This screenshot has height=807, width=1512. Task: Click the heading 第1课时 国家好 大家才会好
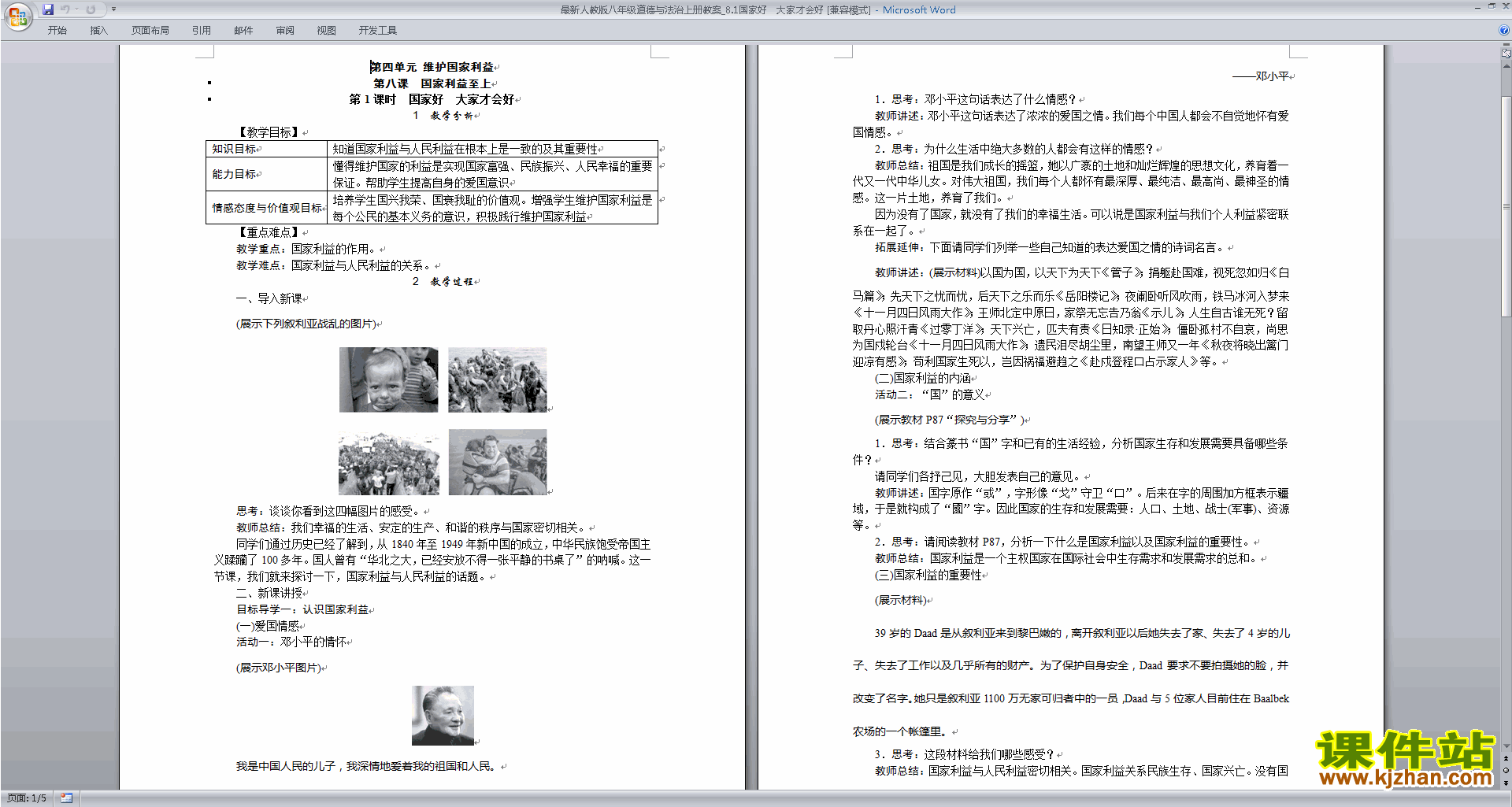432,99
